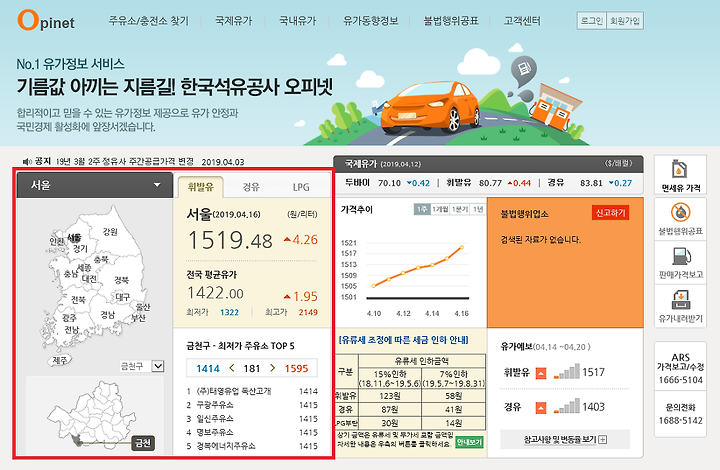Click the 최저가 value 1322
Viewport: 720px width, 470px height.
[x=229, y=312]
